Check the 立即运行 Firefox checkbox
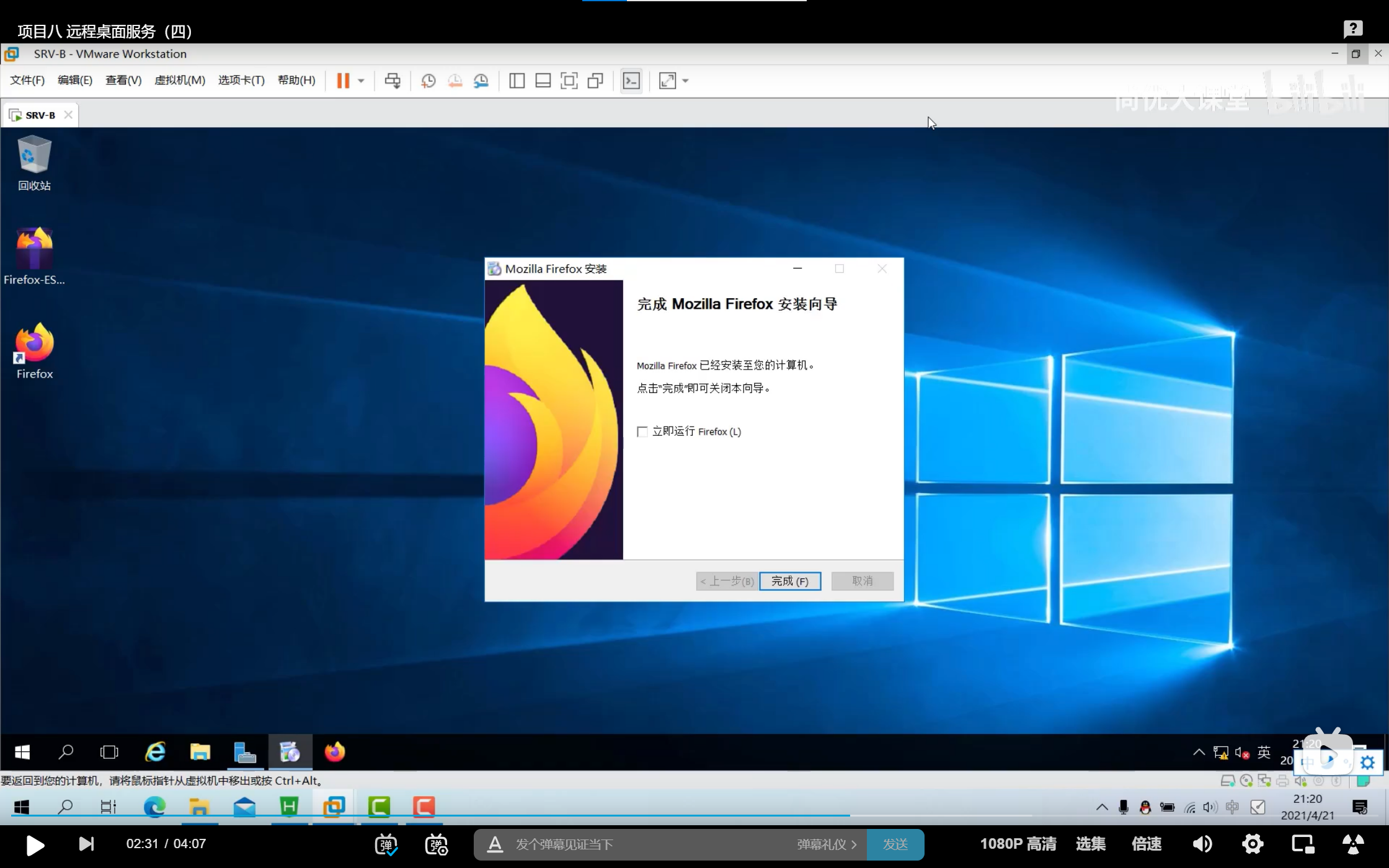 coord(642,432)
